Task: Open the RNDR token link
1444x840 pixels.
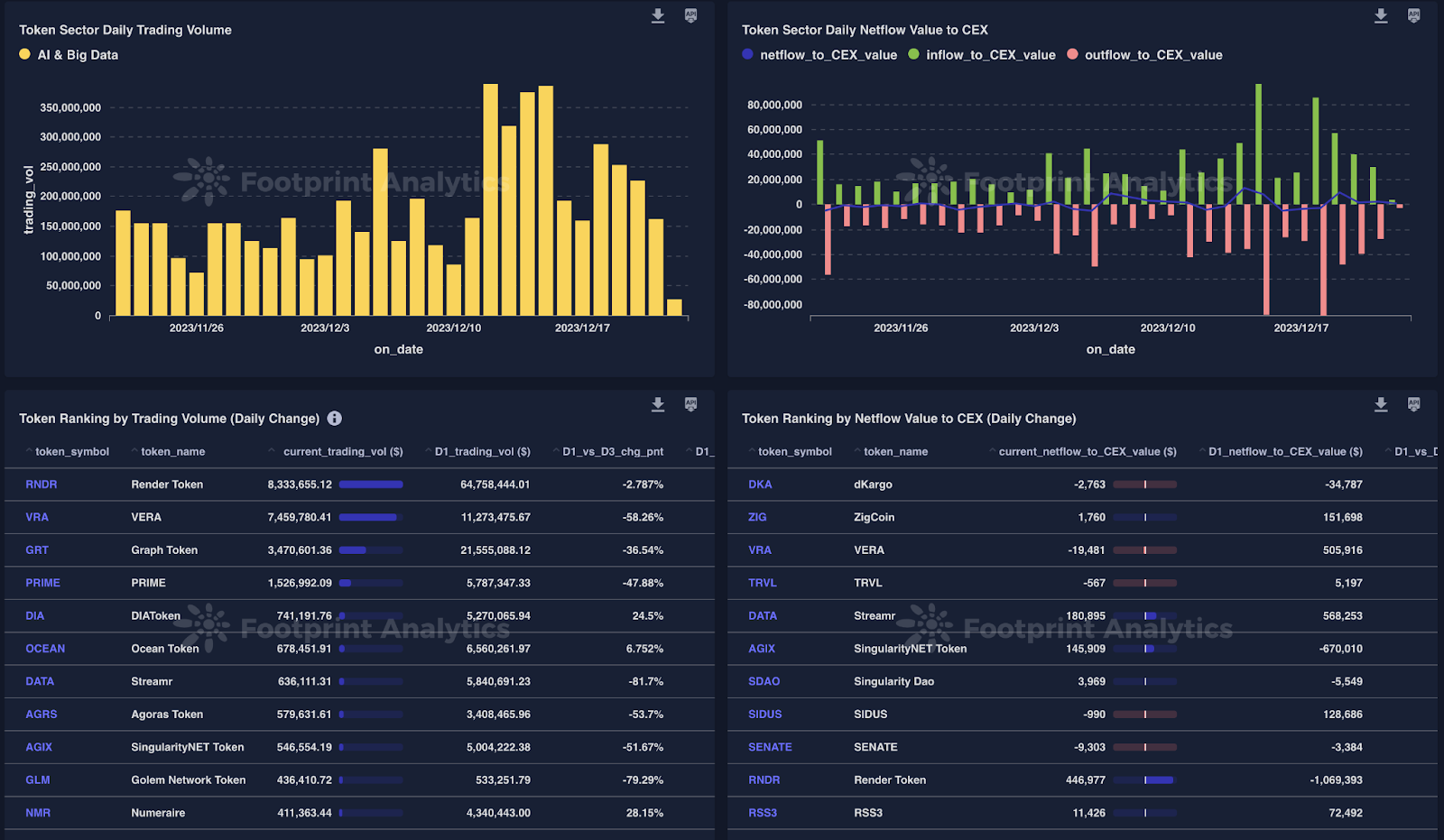Action: pos(39,485)
